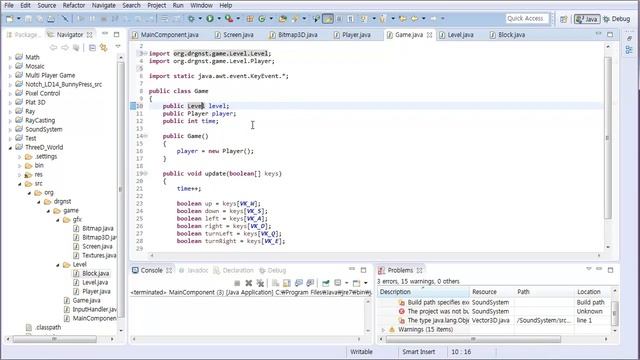Screen dimensions: 640x360
Task: Click the Open Type toolbar icon
Action: (x=282, y=19)
